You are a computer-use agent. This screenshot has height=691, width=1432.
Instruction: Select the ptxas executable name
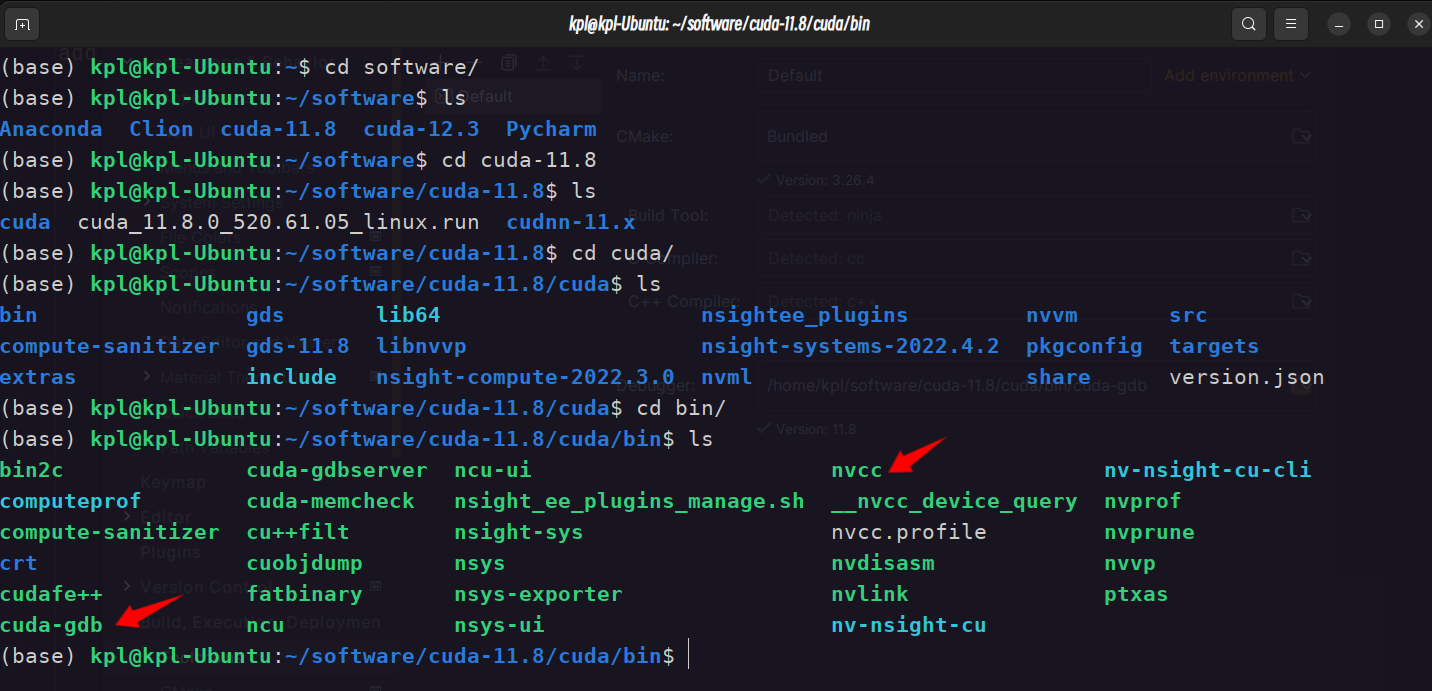click(x=1136, y=594)
